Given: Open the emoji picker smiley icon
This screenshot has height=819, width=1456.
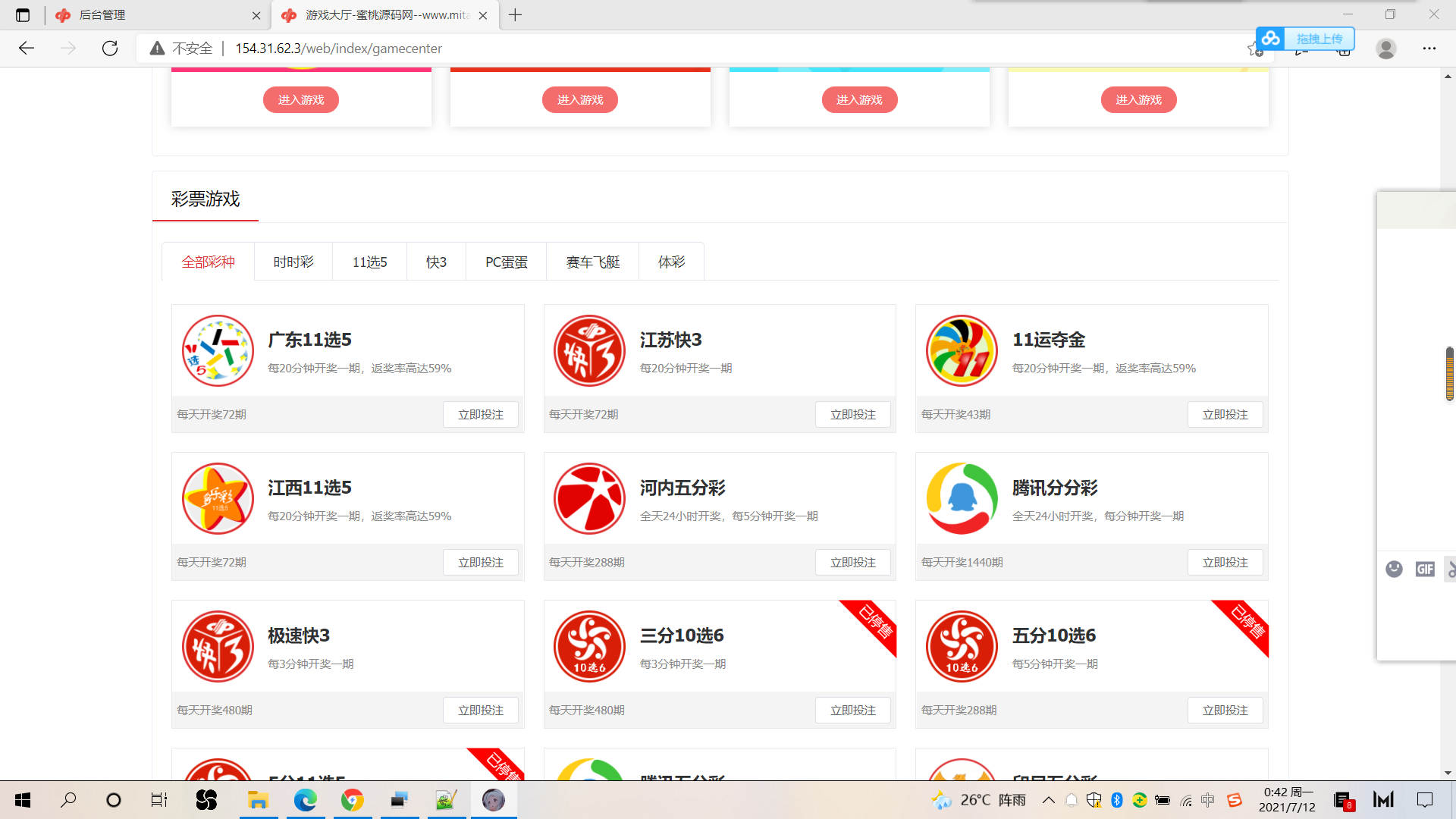Looking at the screenshot, I should (x=1394, y=569).
